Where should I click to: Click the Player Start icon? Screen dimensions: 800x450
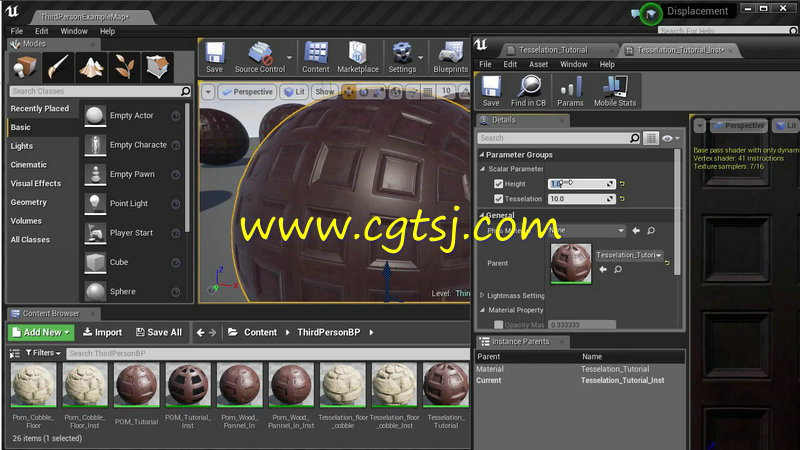(95, 233)
